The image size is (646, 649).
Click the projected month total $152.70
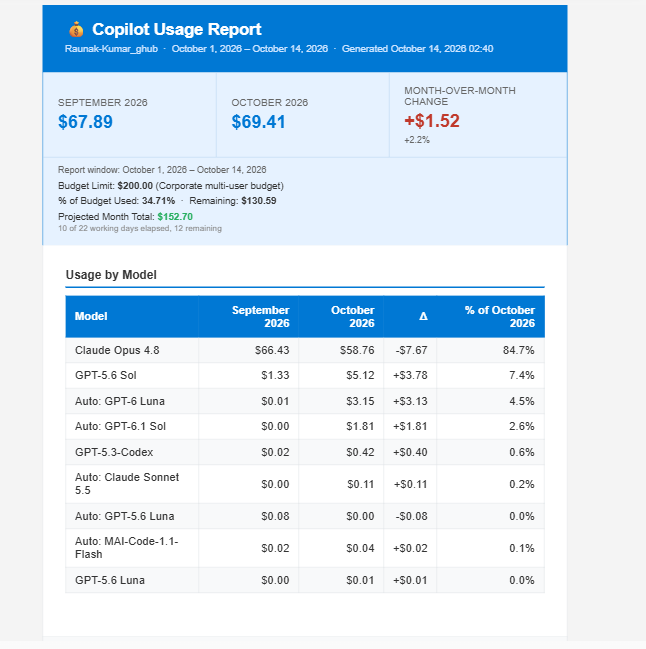point(175,216)
